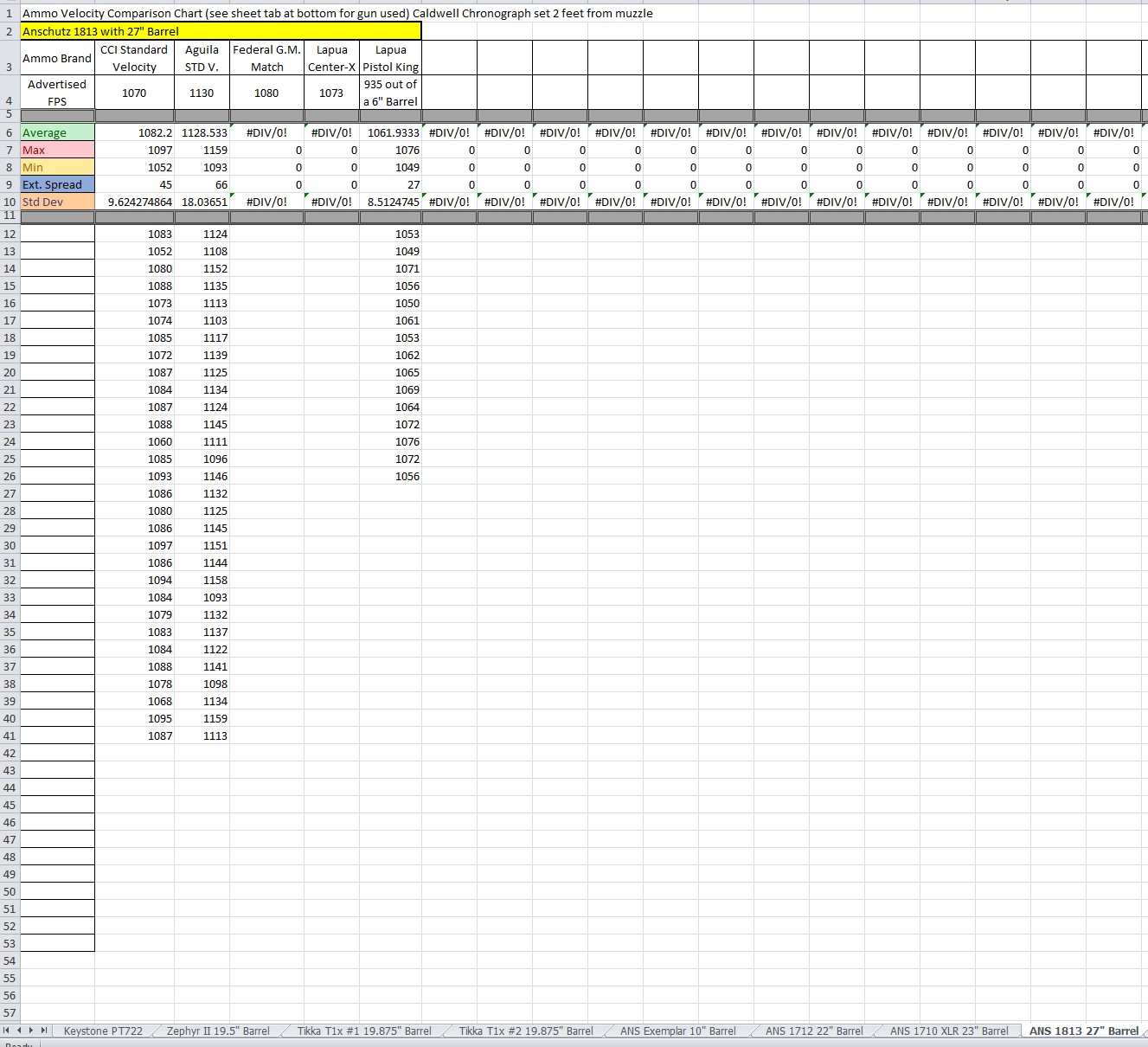
Task: Select the #DIV/0! average under Federal G.M. Match
Action: click(266, 132)
